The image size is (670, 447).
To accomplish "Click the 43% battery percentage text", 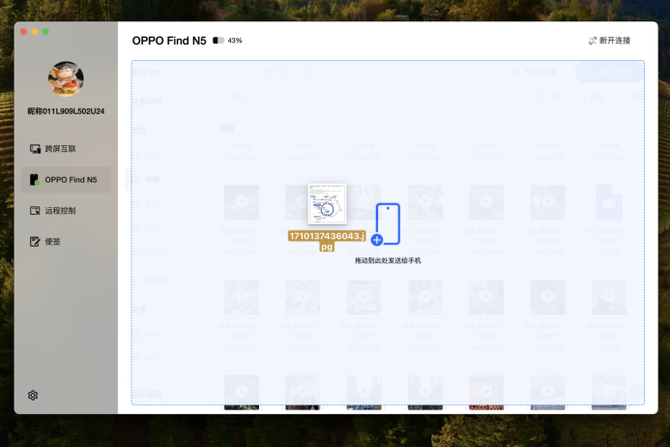I will (x=235, y=41).
